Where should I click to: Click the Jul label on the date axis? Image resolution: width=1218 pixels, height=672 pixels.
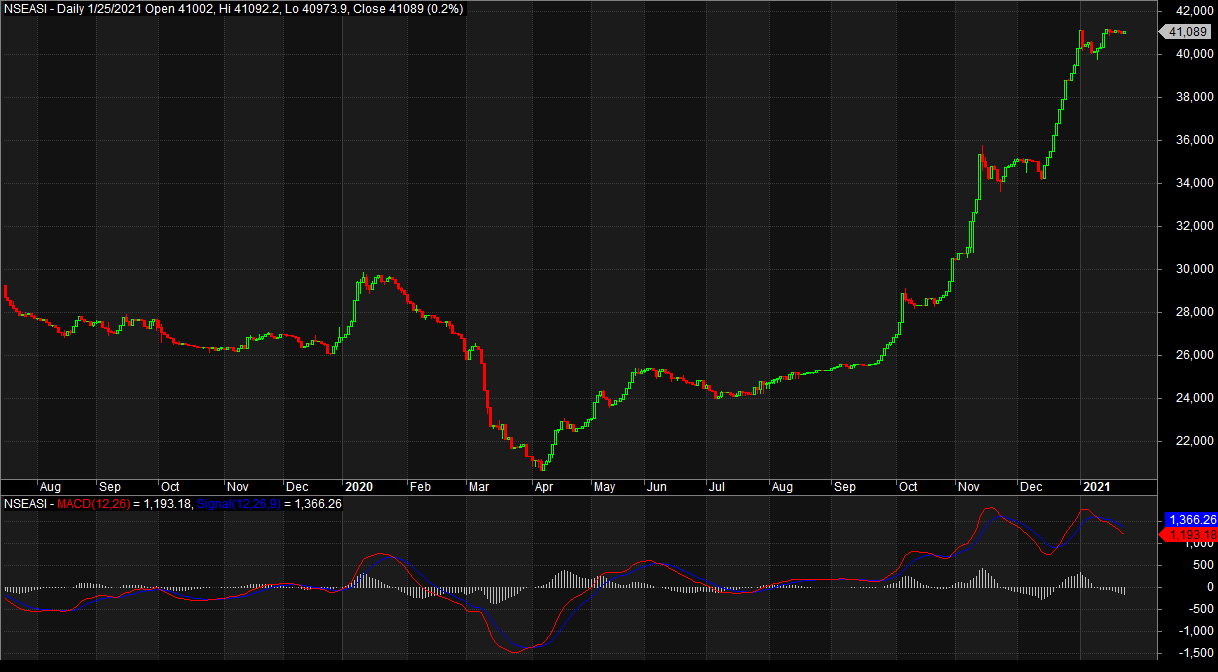tap(716, 487)
